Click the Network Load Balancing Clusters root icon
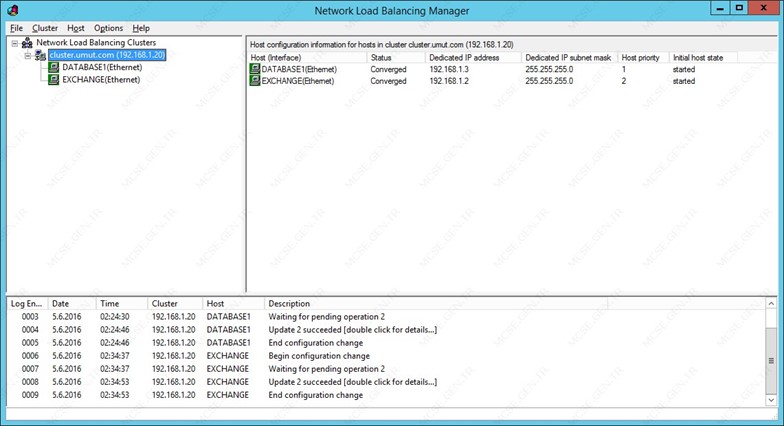784x426 pixels. [x=27, y=43]
